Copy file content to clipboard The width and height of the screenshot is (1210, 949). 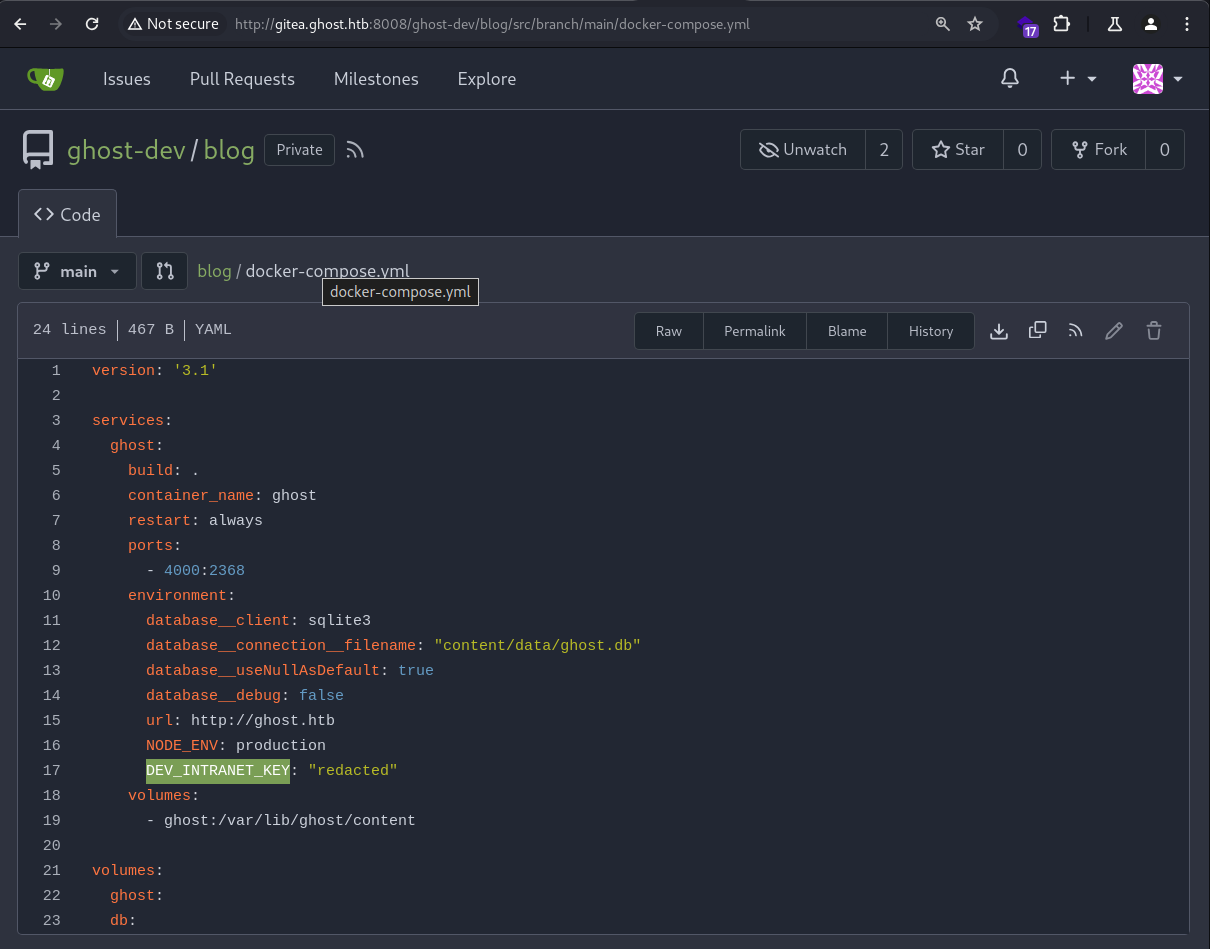pyautogui.click(x=1037, y=330)
